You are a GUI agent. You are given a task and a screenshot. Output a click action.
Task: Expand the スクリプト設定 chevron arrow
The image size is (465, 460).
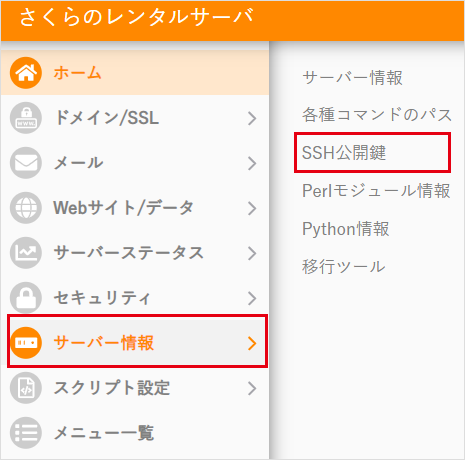click(252, 388)
